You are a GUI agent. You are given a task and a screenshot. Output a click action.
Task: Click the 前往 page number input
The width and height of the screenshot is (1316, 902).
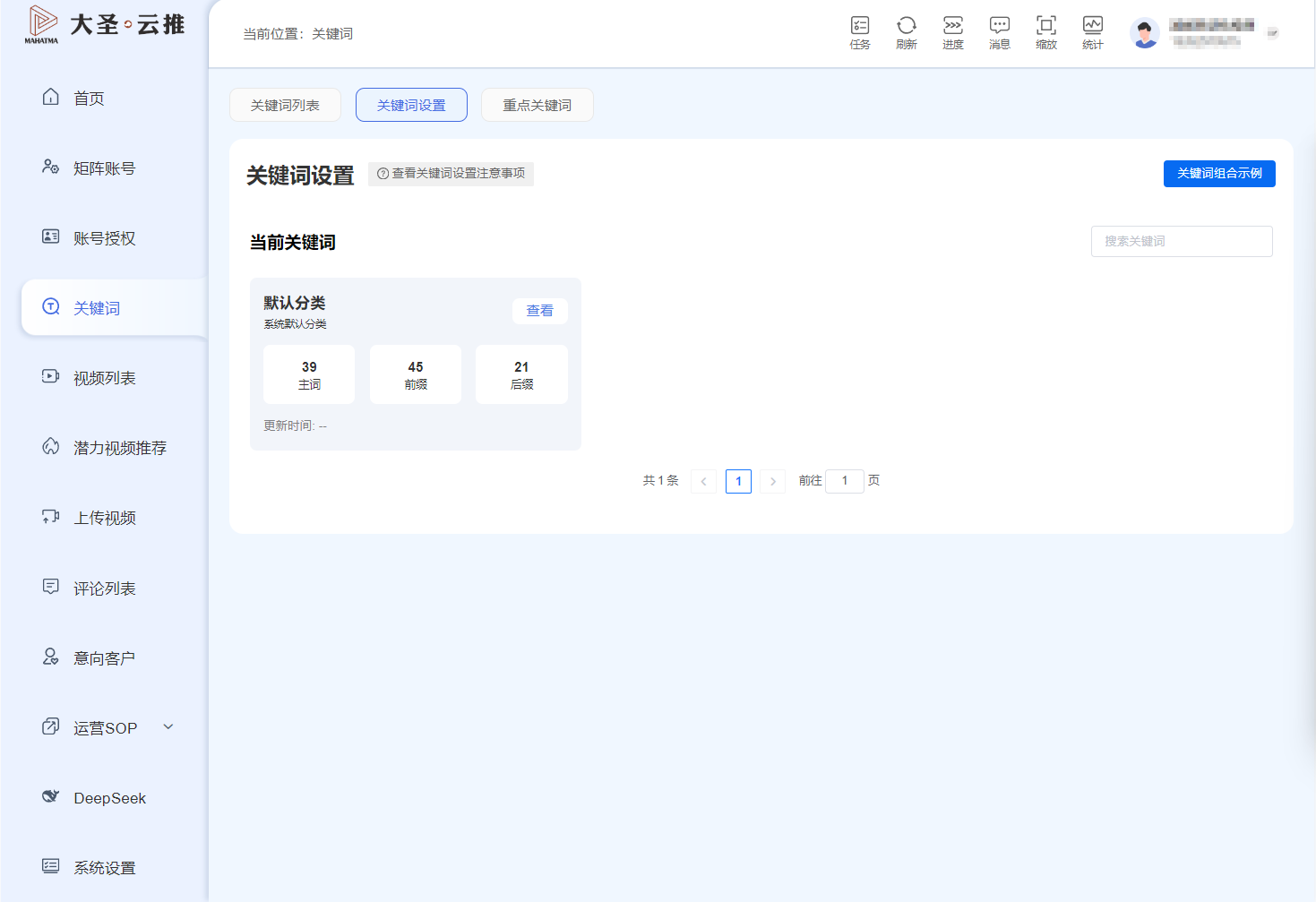coord(845,481)
